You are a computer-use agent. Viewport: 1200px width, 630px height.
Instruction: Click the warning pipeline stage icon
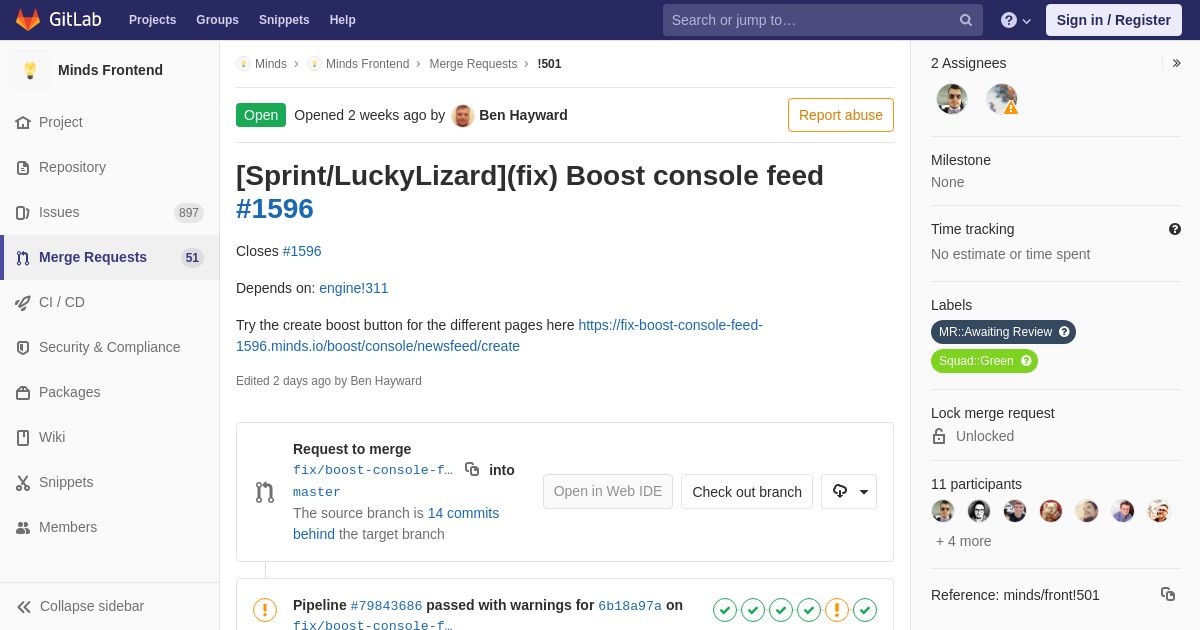(x=837, y=610)
